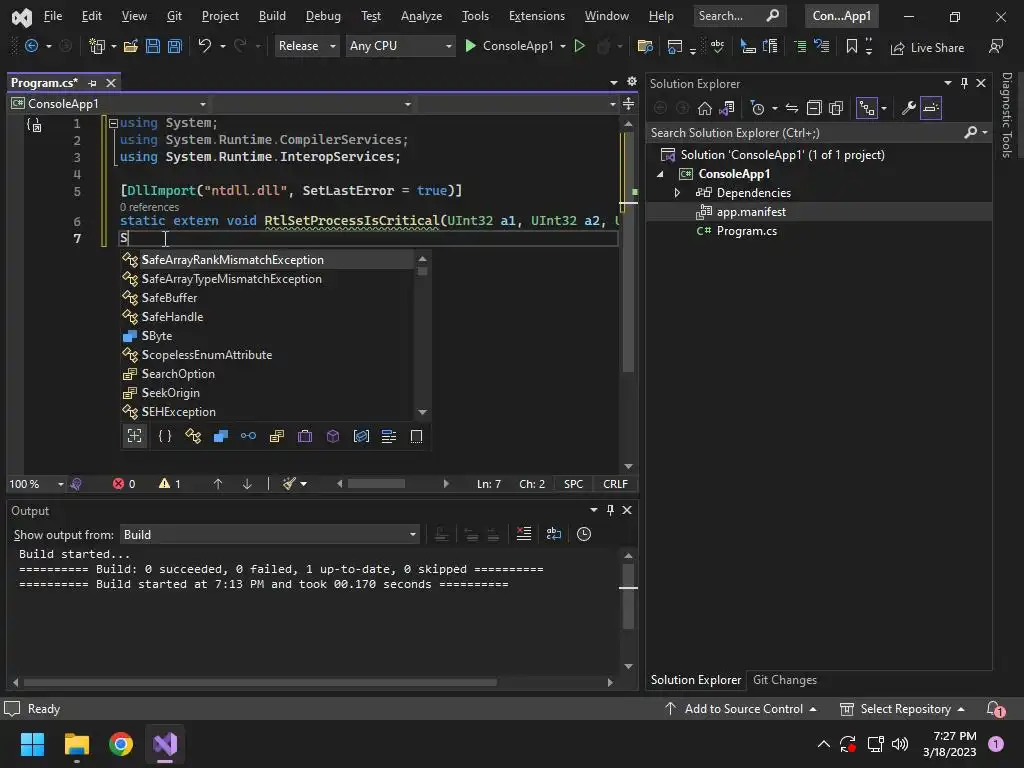Click the errors count indicator showing 0

124,484
